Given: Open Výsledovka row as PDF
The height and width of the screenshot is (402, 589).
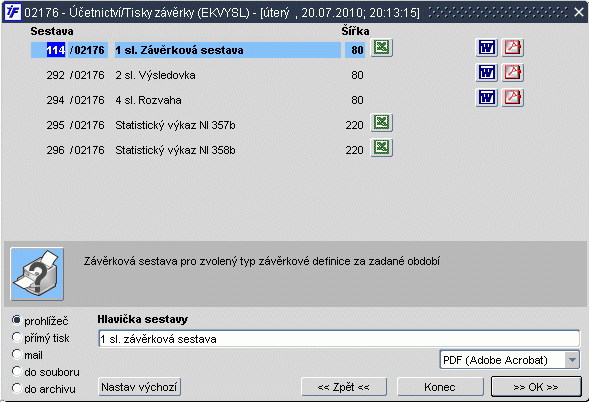Looking at the screenshot, I should tap(513, 73).
